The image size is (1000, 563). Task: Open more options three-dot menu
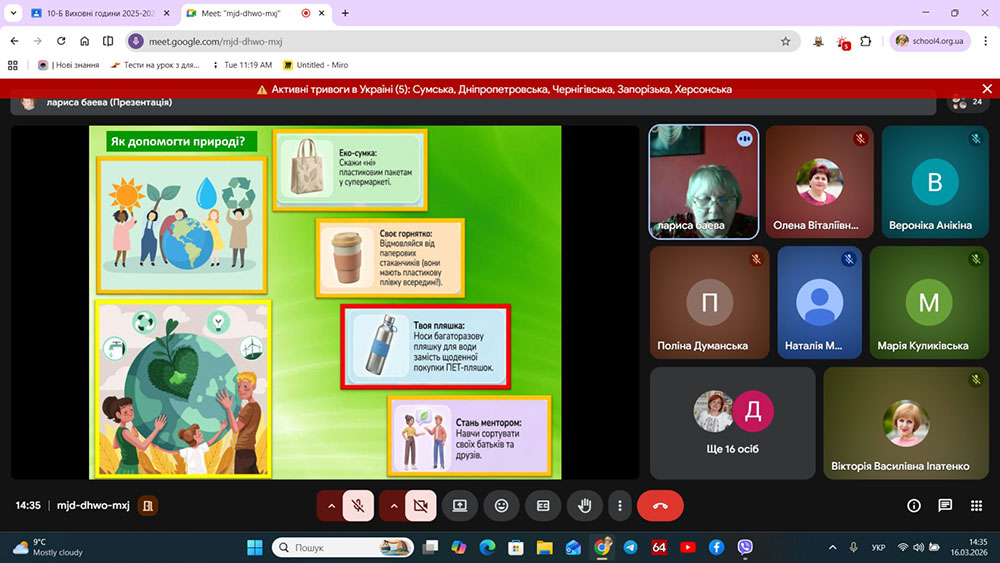(x=621, y=506)
